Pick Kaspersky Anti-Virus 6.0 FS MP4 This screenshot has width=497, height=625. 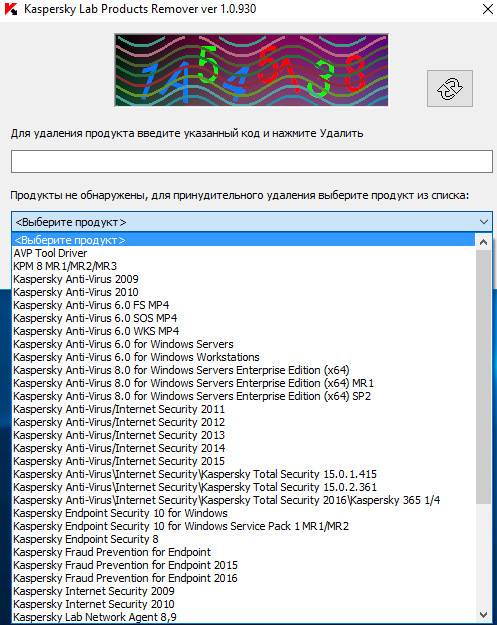pos(244,305)
